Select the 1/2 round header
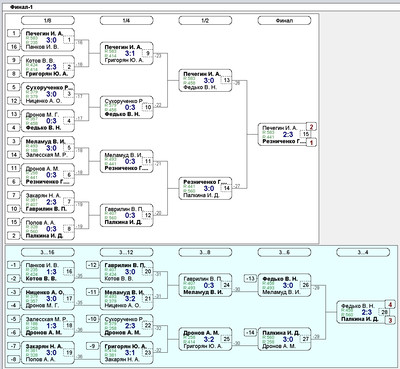400x369 pixels. (205, 21)
